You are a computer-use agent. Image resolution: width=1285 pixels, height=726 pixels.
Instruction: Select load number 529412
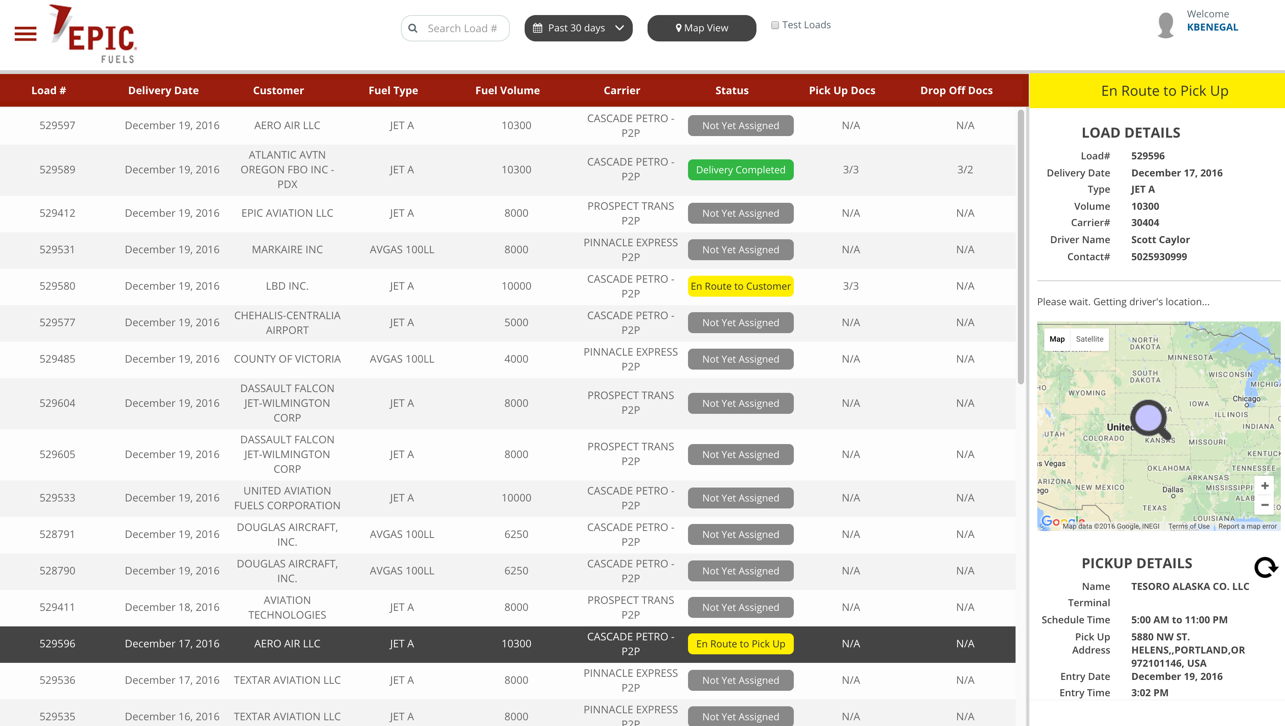tap(57, 213)
